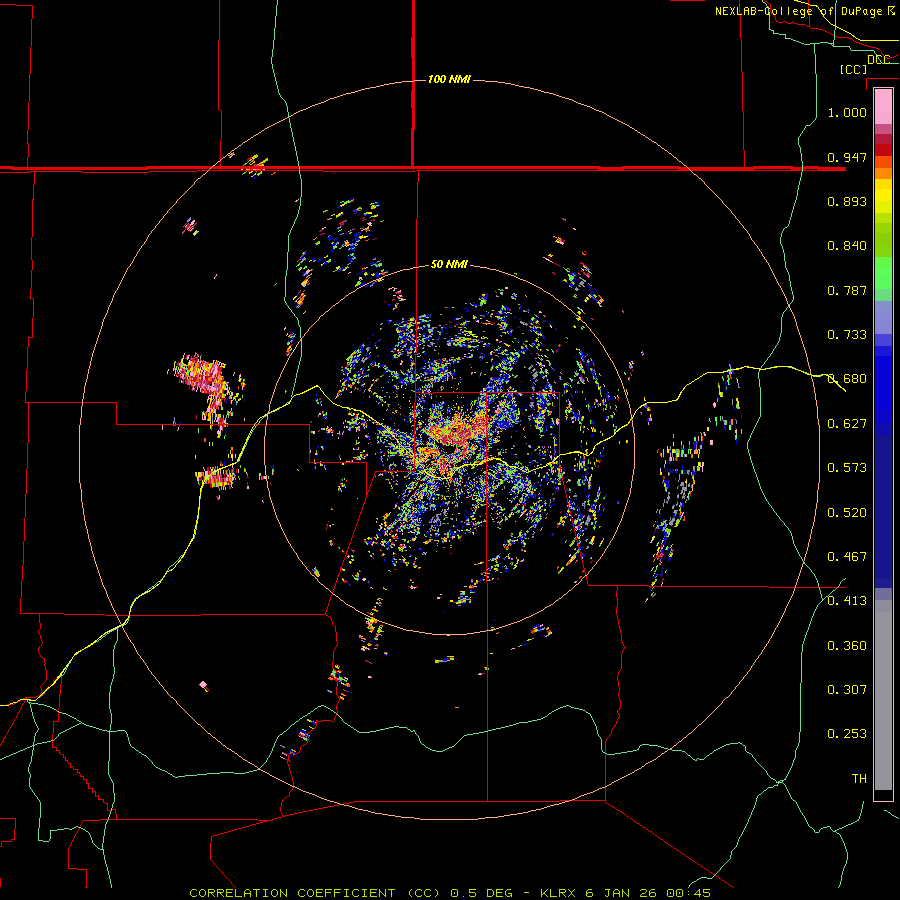Viewport: 900px width, 900px height.
Task: Click the [CC] legend header
Action: coord(853,69)
